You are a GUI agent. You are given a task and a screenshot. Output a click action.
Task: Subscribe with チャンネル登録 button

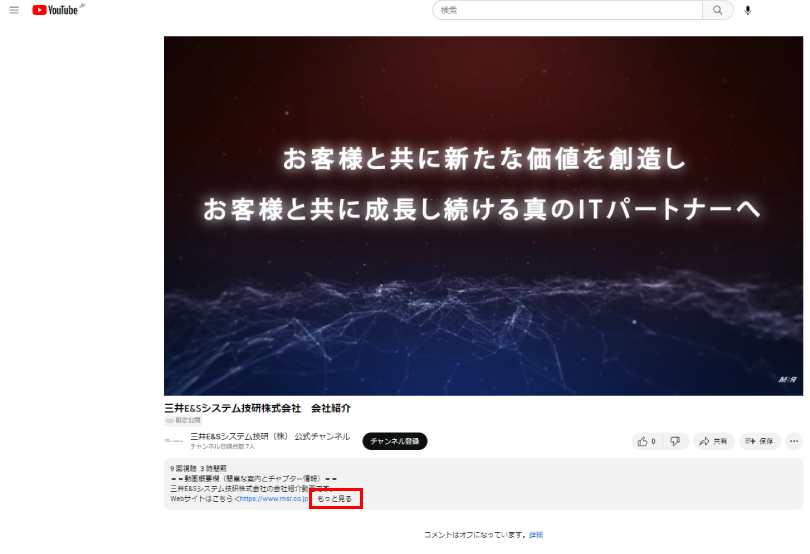pyautogui.click(x=395, y=441)
